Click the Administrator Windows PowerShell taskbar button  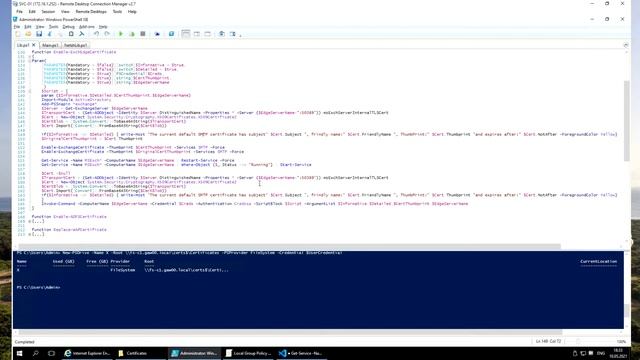(194, 353)
